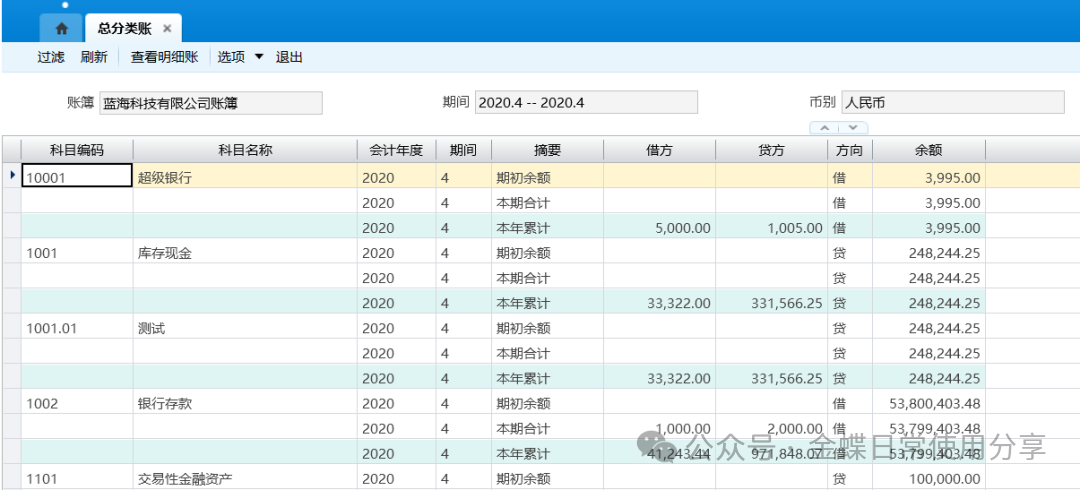Open 查看明细账 detail ledger
Screen dimensions: 1080x490
click(x=163, y=57)
